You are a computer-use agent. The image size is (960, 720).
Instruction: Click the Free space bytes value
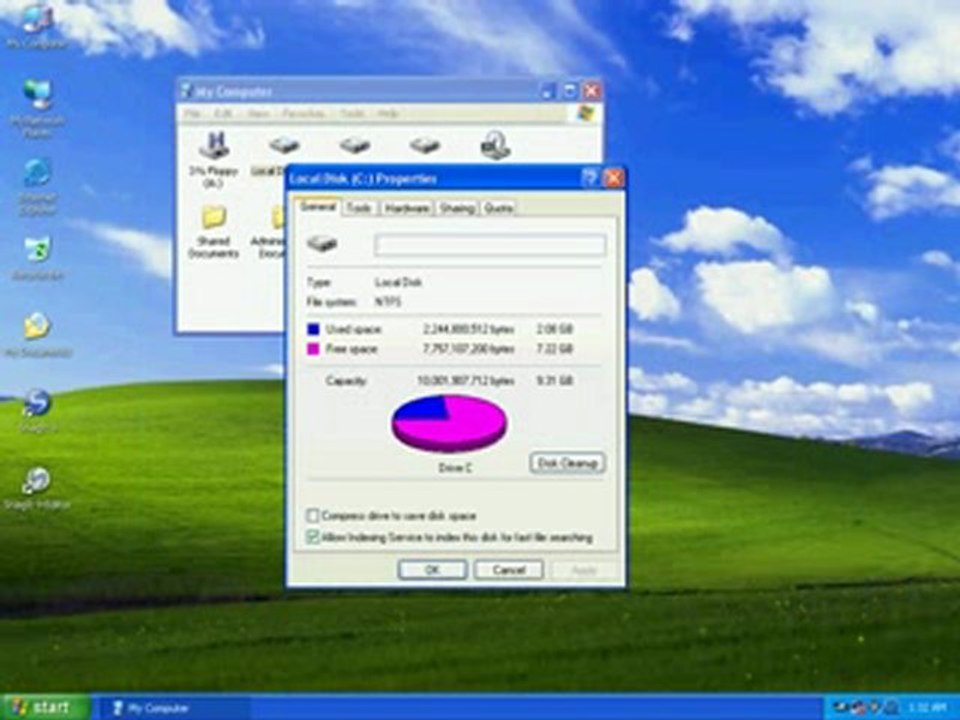pyautogui.click(x=468, y=349)
